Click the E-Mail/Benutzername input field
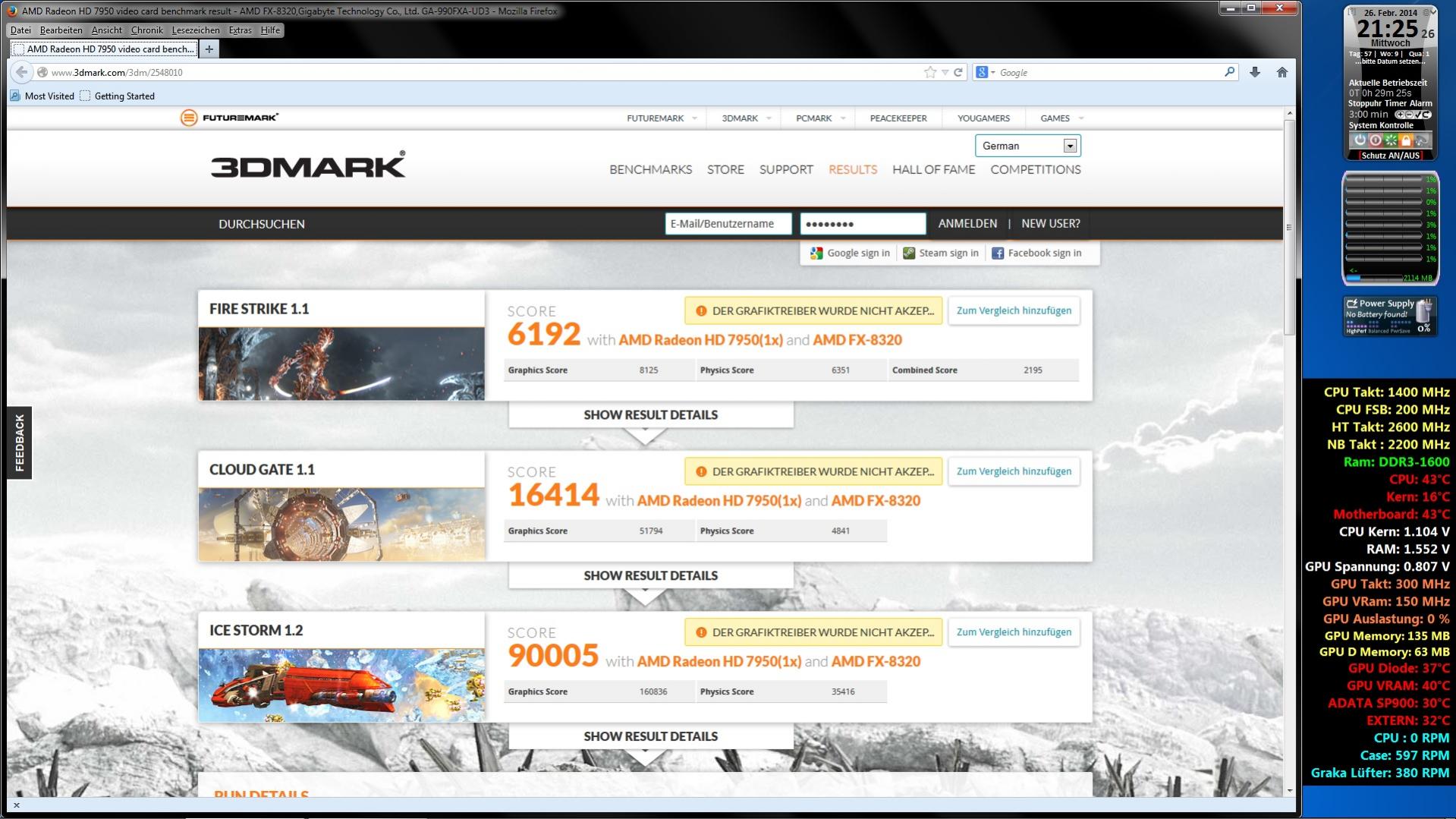 pos(728,224)
